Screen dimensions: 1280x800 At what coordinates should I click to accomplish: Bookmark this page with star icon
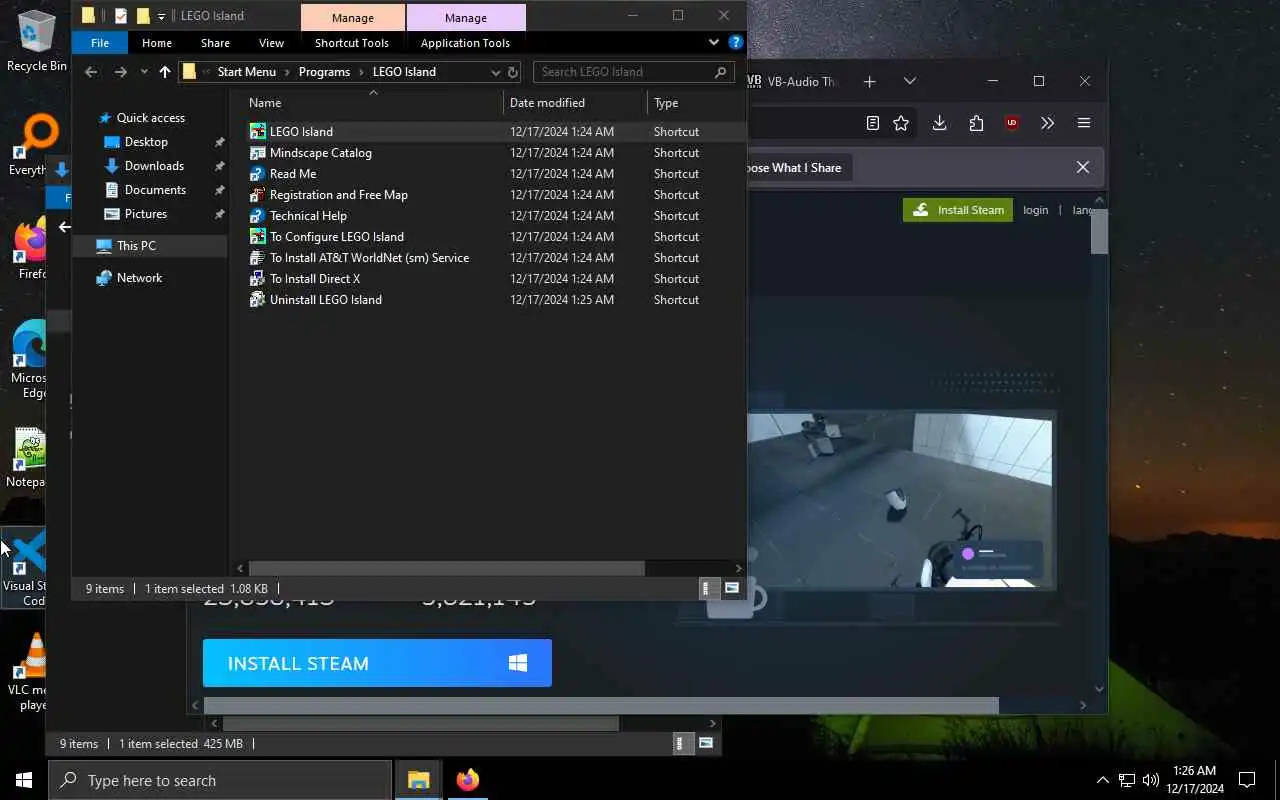tap(901, 123)
